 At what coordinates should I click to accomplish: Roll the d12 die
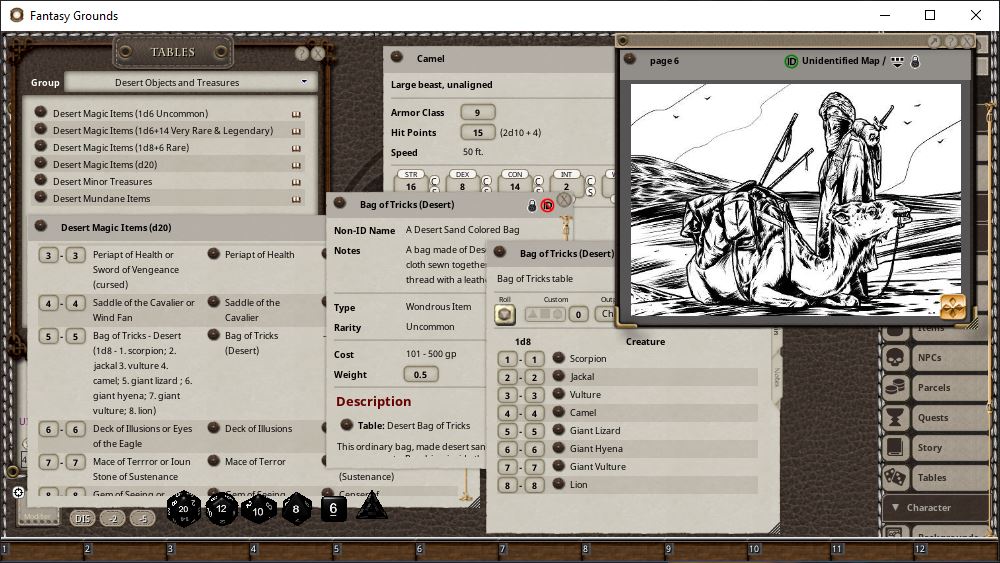[x=221, y=509]
